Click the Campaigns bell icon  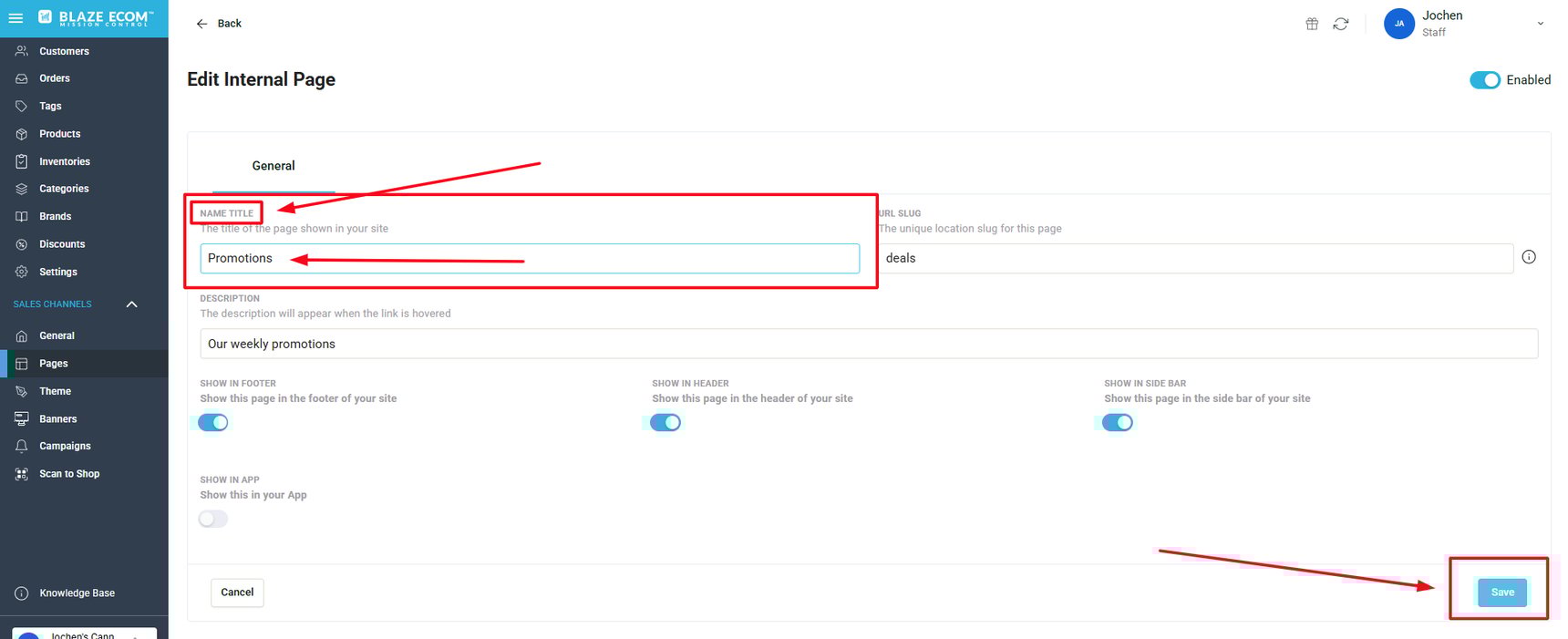point(22,447)
